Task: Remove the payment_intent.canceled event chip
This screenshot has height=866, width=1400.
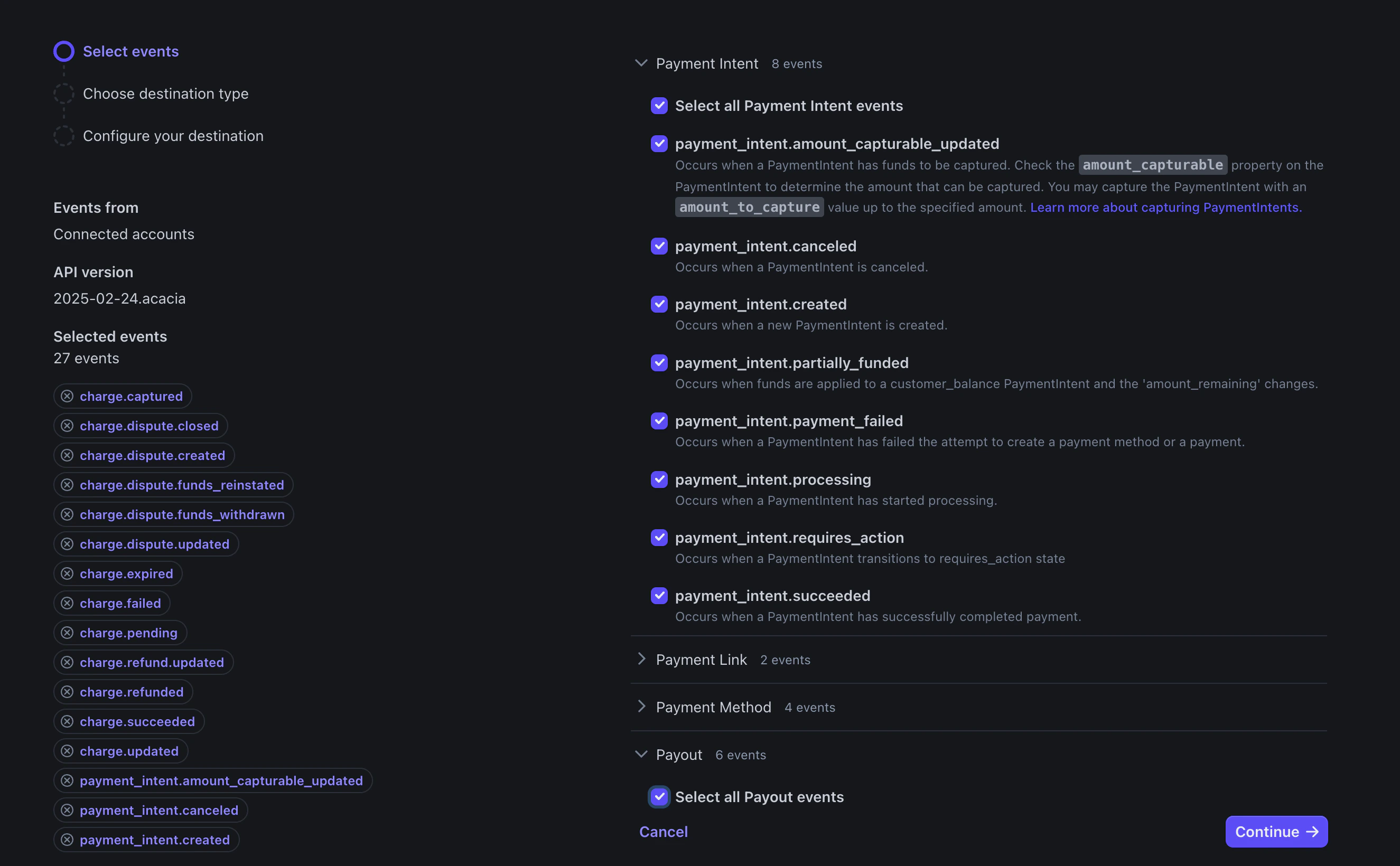Action: (x=68, y=810)
